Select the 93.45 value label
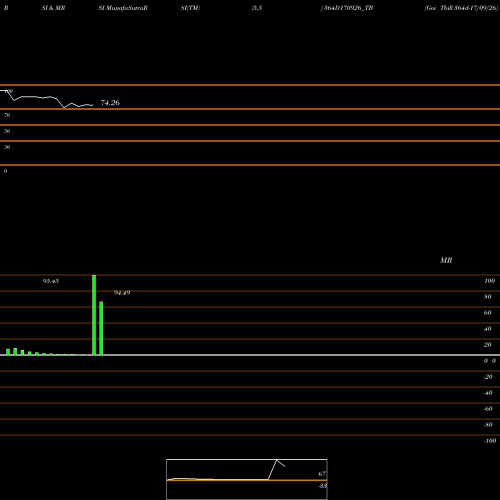 (x=51, y=281)
